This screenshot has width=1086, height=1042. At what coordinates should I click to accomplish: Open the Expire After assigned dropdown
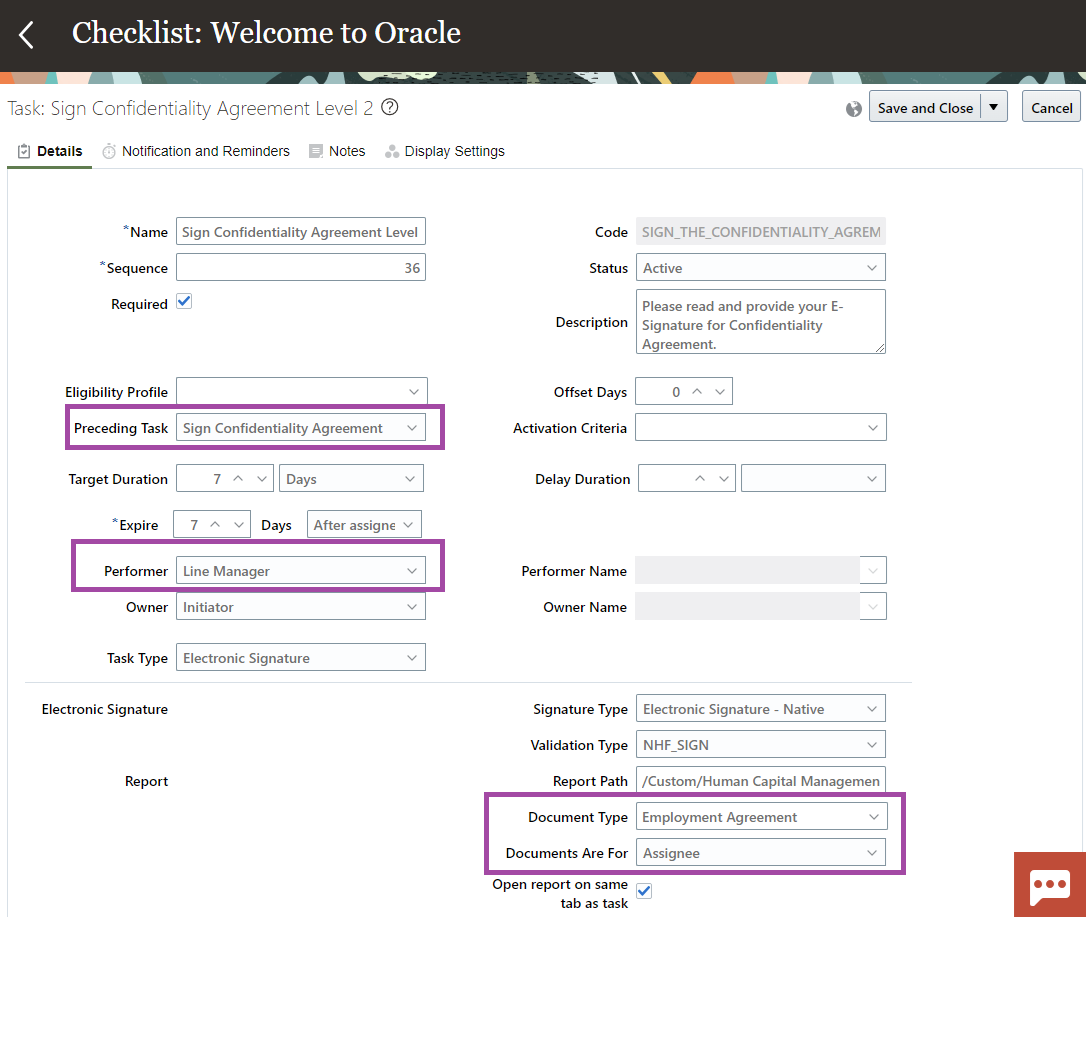(x=364, y=524)
